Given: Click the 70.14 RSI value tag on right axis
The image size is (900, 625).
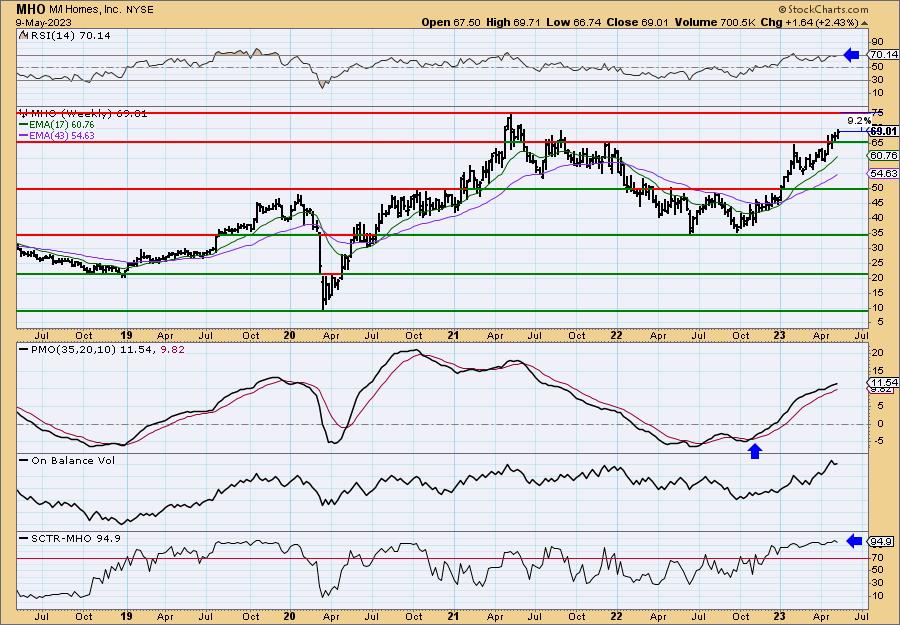Looking at the screenshot, I should (x=883, y=55).
